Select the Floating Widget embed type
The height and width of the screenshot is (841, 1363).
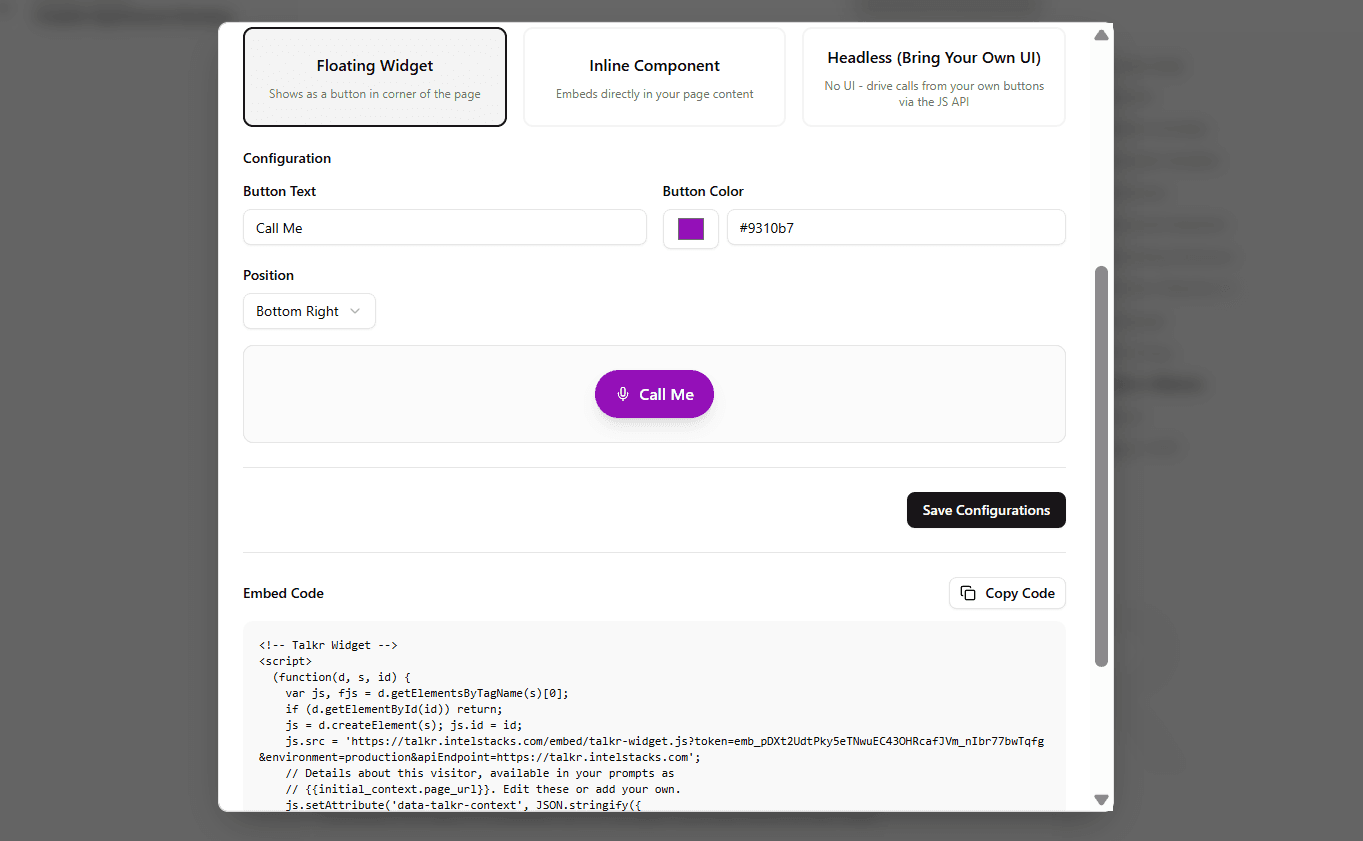(375, 77)
